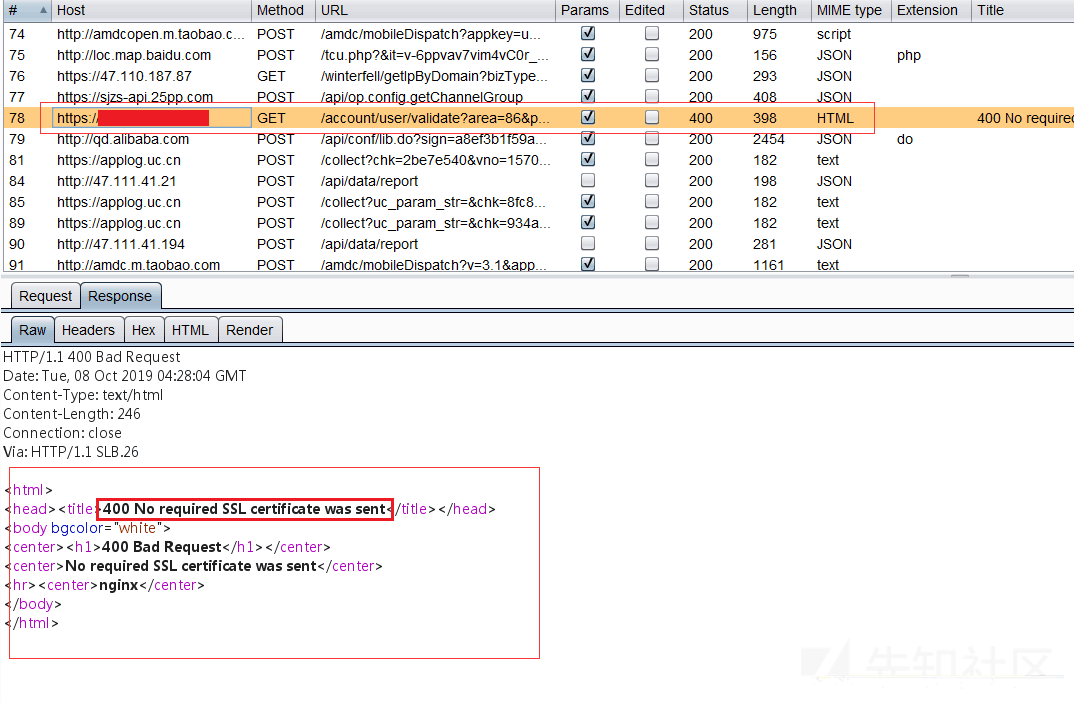The height and width of the screenshot is (703, 1074).
Task: Click the Via: HTTP/1.1 SLB.26 line
Action: [71, 452]
